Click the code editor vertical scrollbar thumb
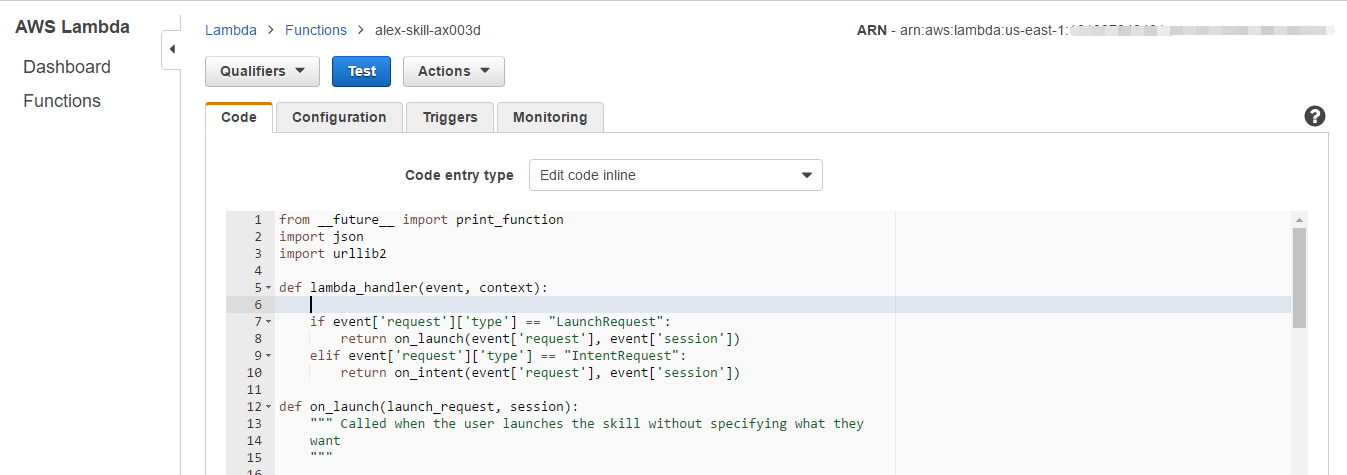Screen dimensions: 1347x475 [1299, 277]
